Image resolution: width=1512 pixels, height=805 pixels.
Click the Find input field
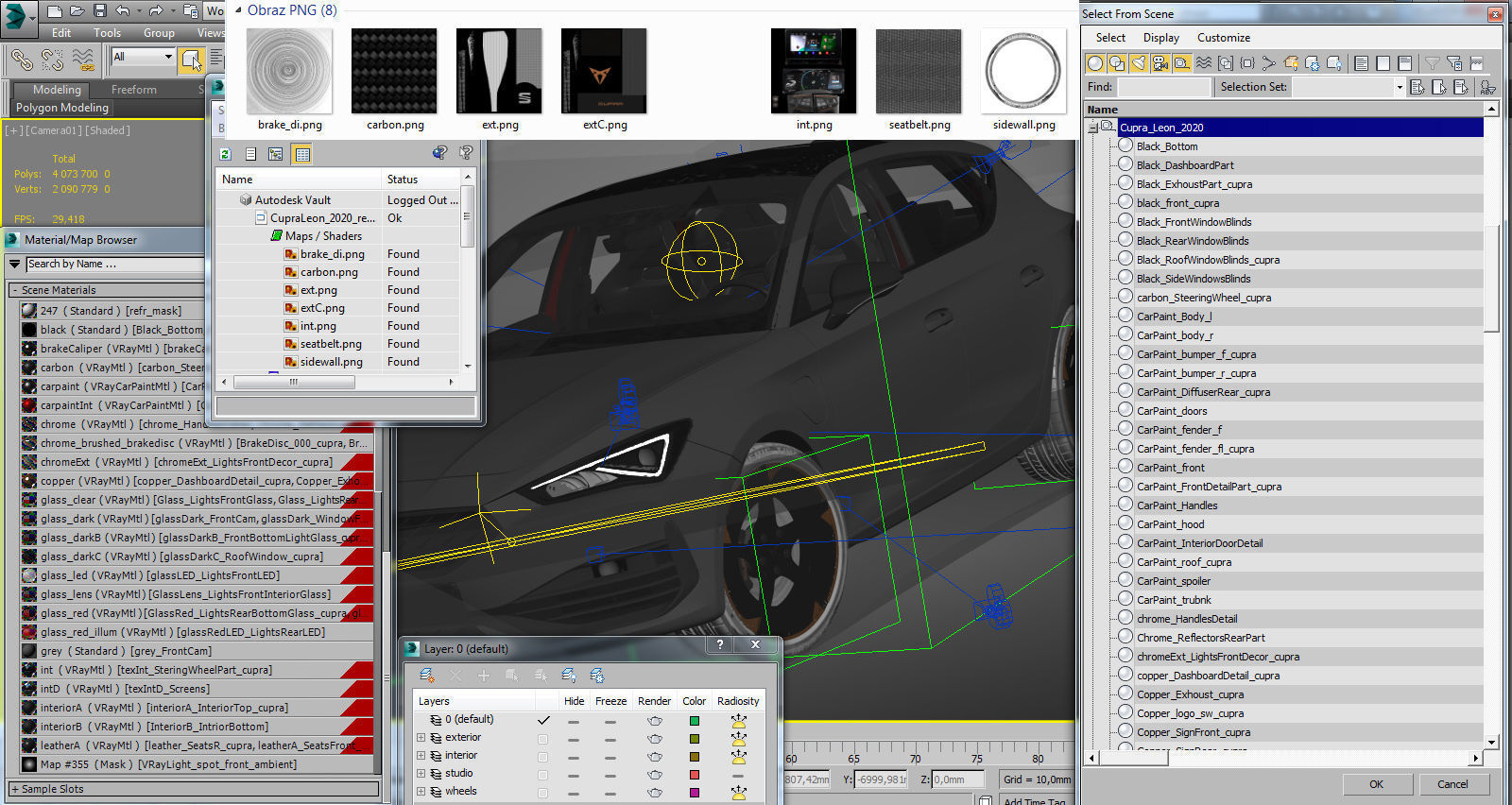coord(1163,87)
